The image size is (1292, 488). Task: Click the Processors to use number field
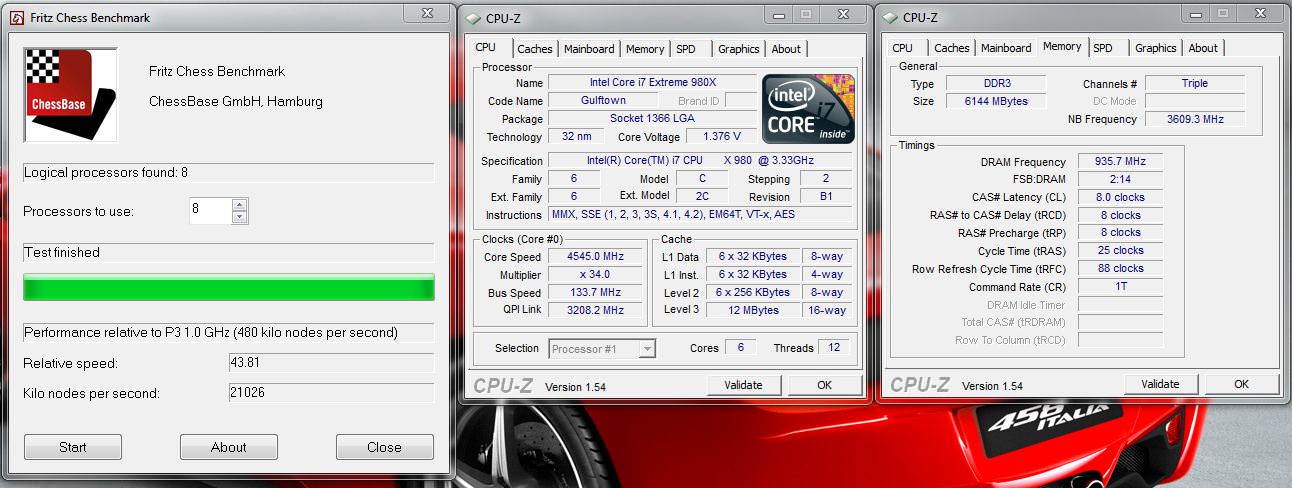pyautogui.click(x=210, y=211)
